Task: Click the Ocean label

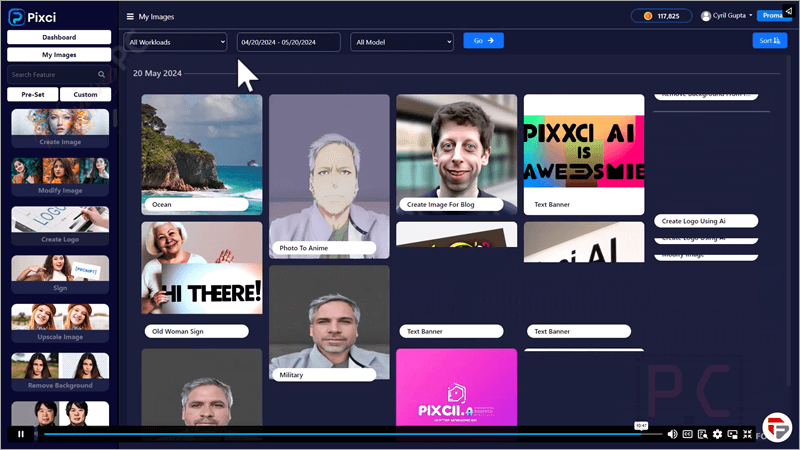Action: click(196, 204)
